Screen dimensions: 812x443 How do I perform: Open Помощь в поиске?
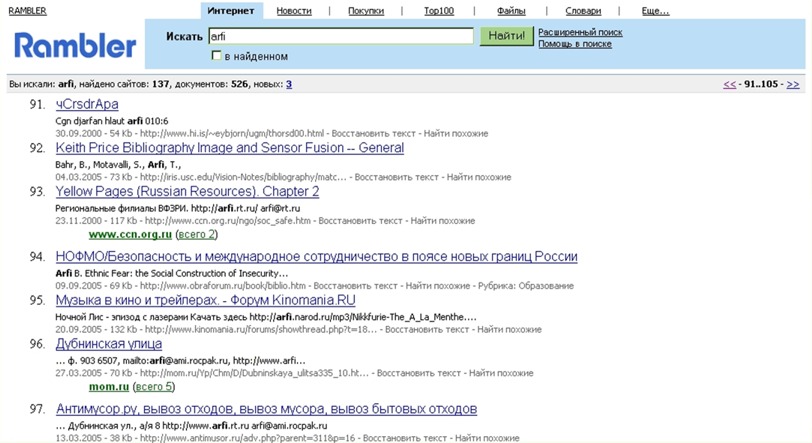(x=575, y=44)
